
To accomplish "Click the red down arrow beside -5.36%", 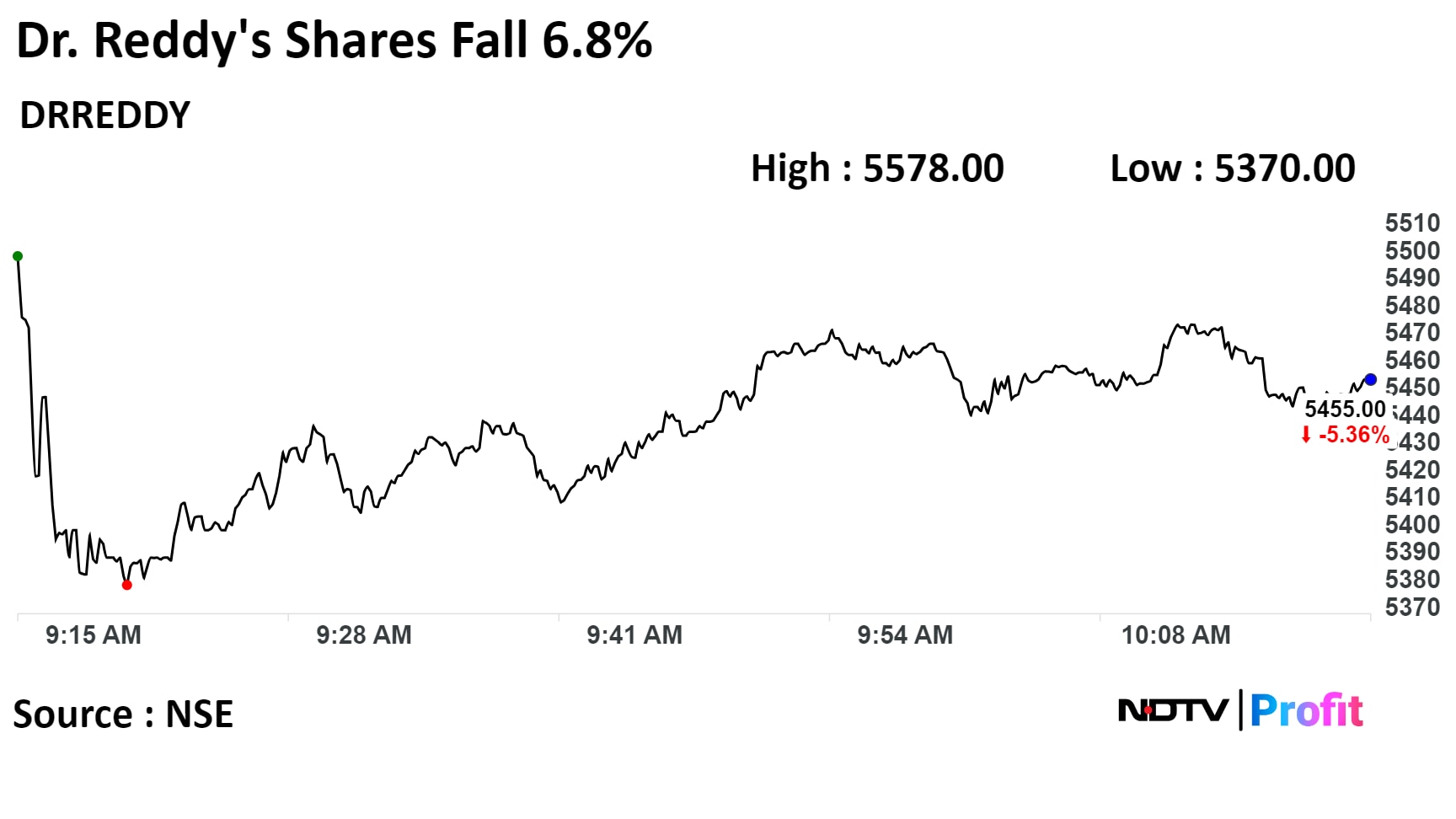I will click(1306, 435).
